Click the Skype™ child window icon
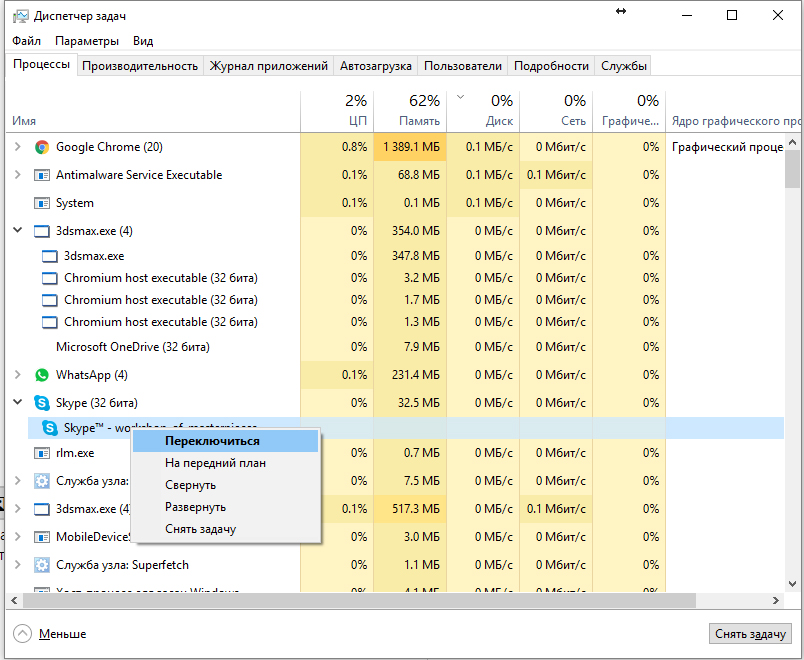Viewport: 804px width, 660px height. [50, 428]
